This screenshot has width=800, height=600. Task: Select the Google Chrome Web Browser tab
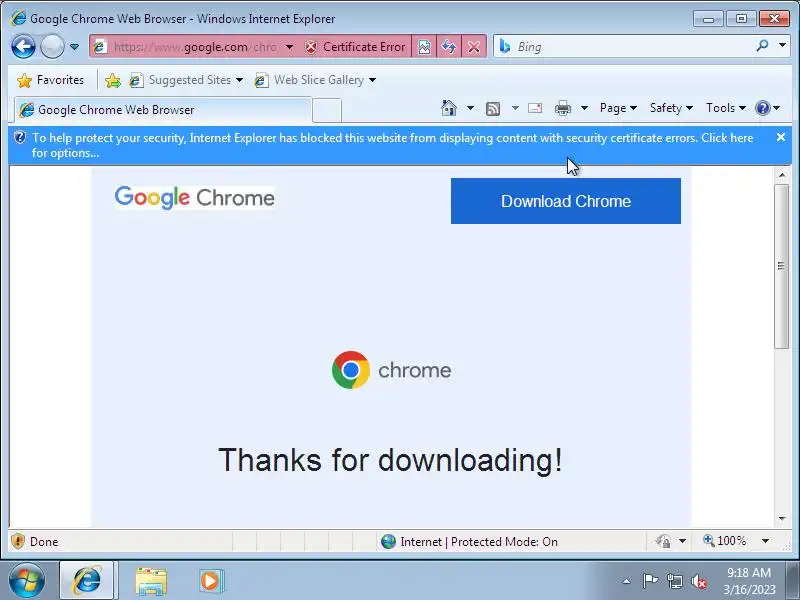[x=162, y=110]
